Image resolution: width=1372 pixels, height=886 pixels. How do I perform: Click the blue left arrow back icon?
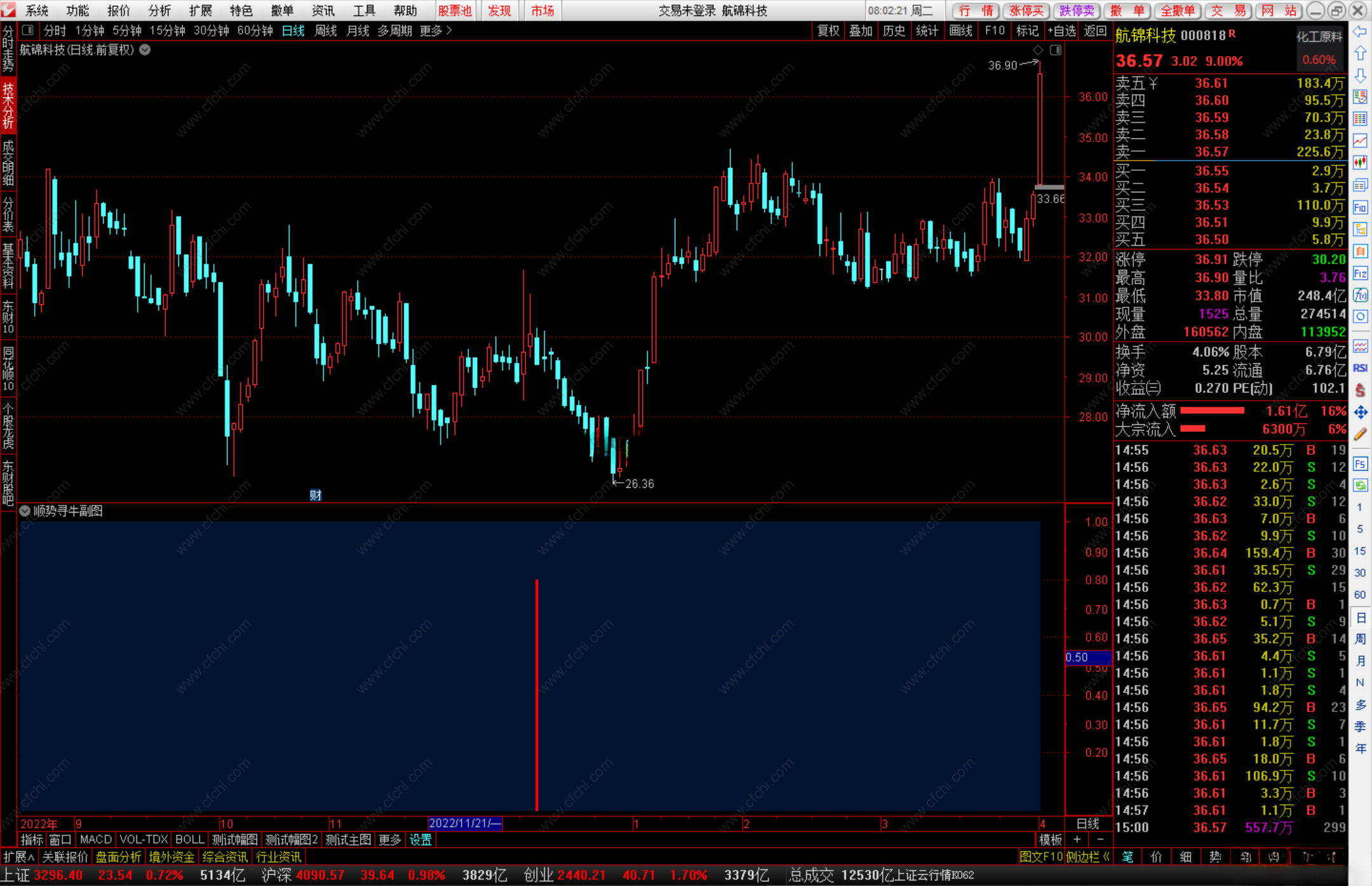[1360, 32]
